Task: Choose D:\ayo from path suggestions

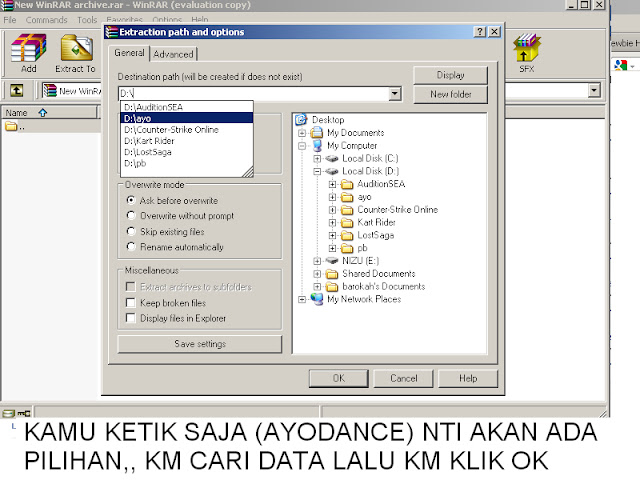Action: [x=187, y=118]
